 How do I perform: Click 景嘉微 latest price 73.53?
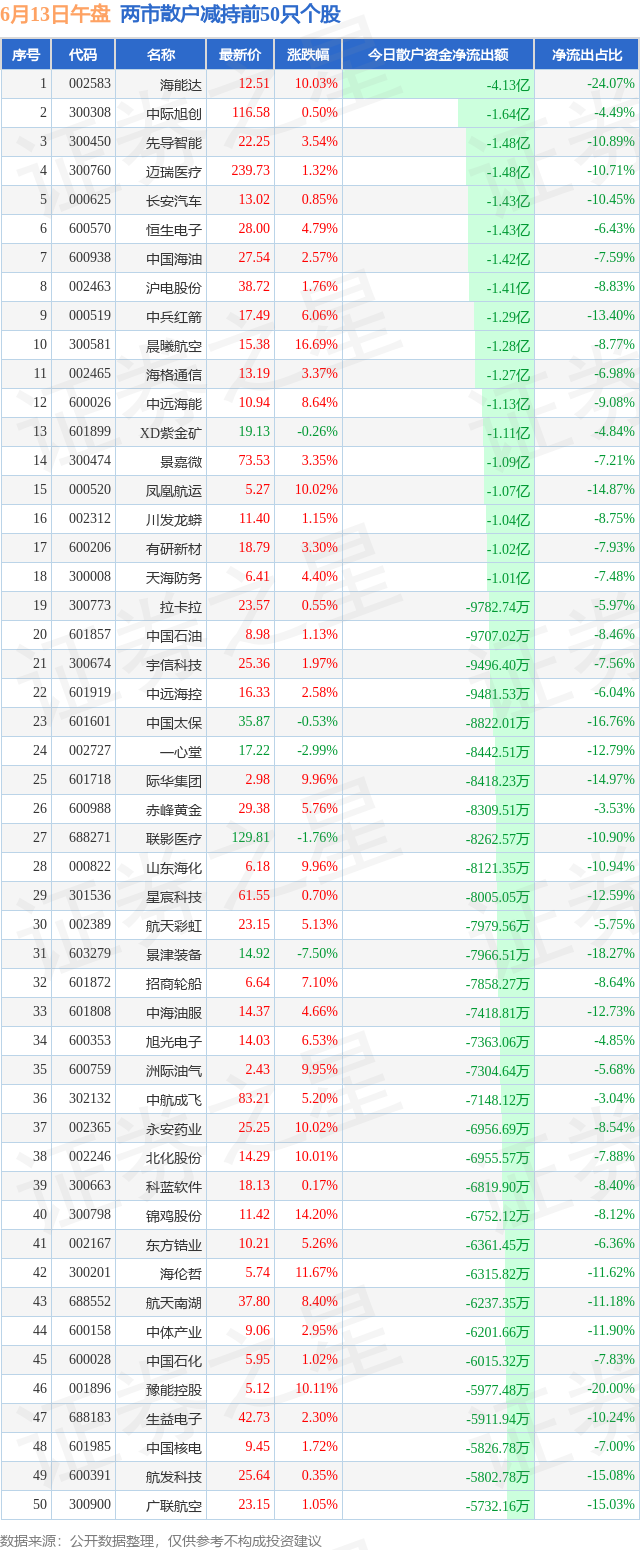[254, 461]
